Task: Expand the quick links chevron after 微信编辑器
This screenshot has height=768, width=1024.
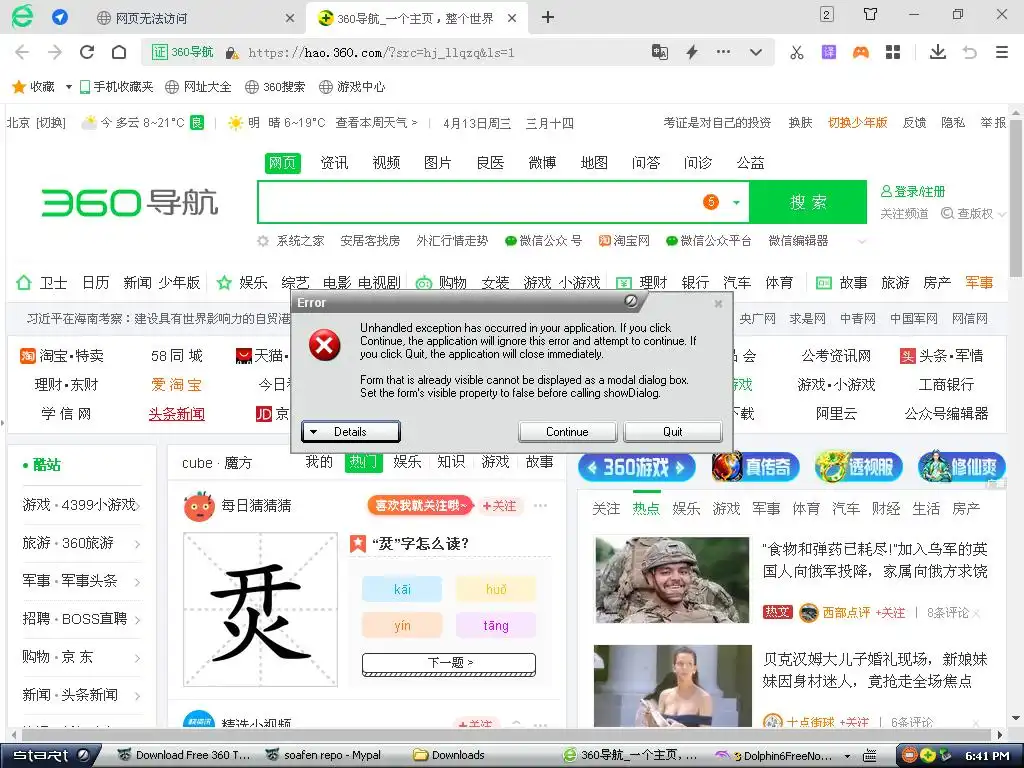Action: [x=861, y=242]
